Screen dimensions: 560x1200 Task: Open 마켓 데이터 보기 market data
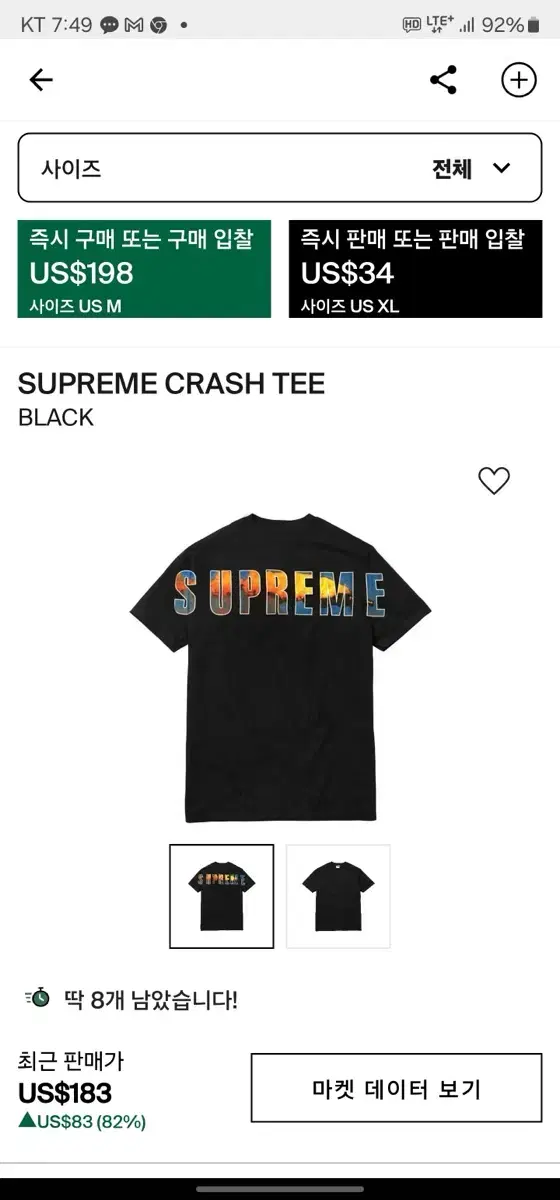396,1087
